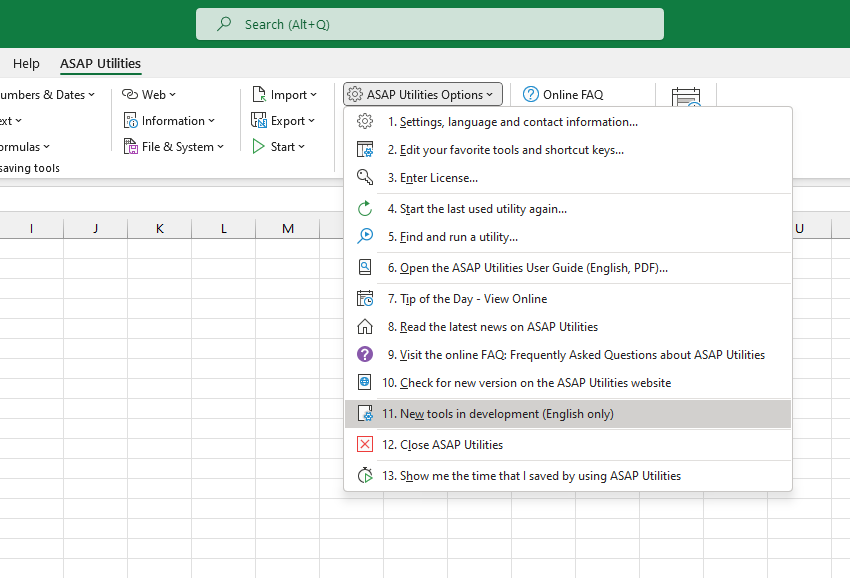The image size is (850, 578).
Task: Open the ASAP Utilities User Guide PDF entry
Action: (568, 268)
